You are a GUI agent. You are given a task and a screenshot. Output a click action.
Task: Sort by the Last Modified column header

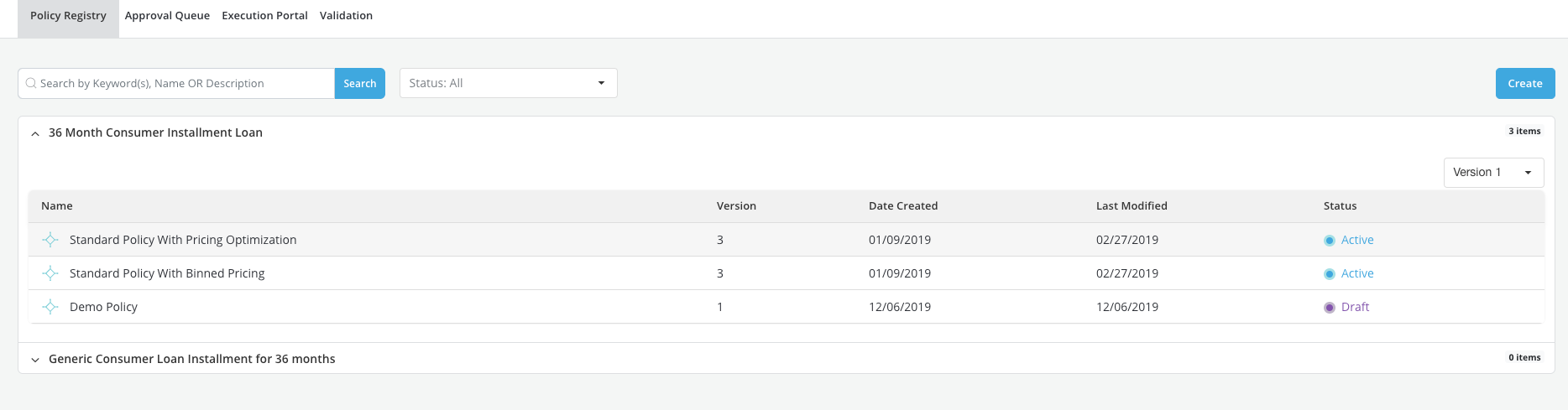point(1131,205)
